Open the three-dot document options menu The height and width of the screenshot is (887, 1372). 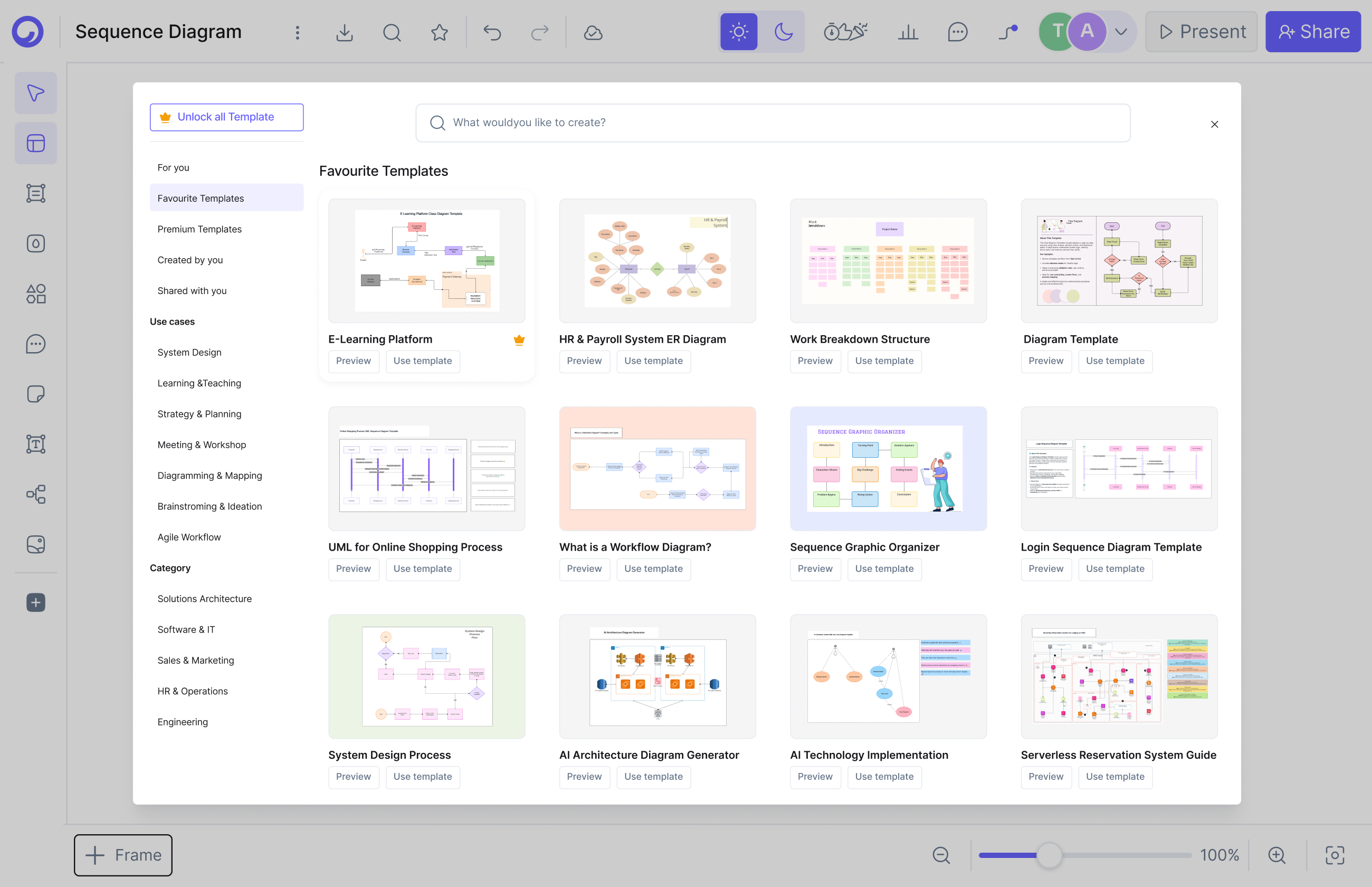pyautogui.click(x=298, y=32)
